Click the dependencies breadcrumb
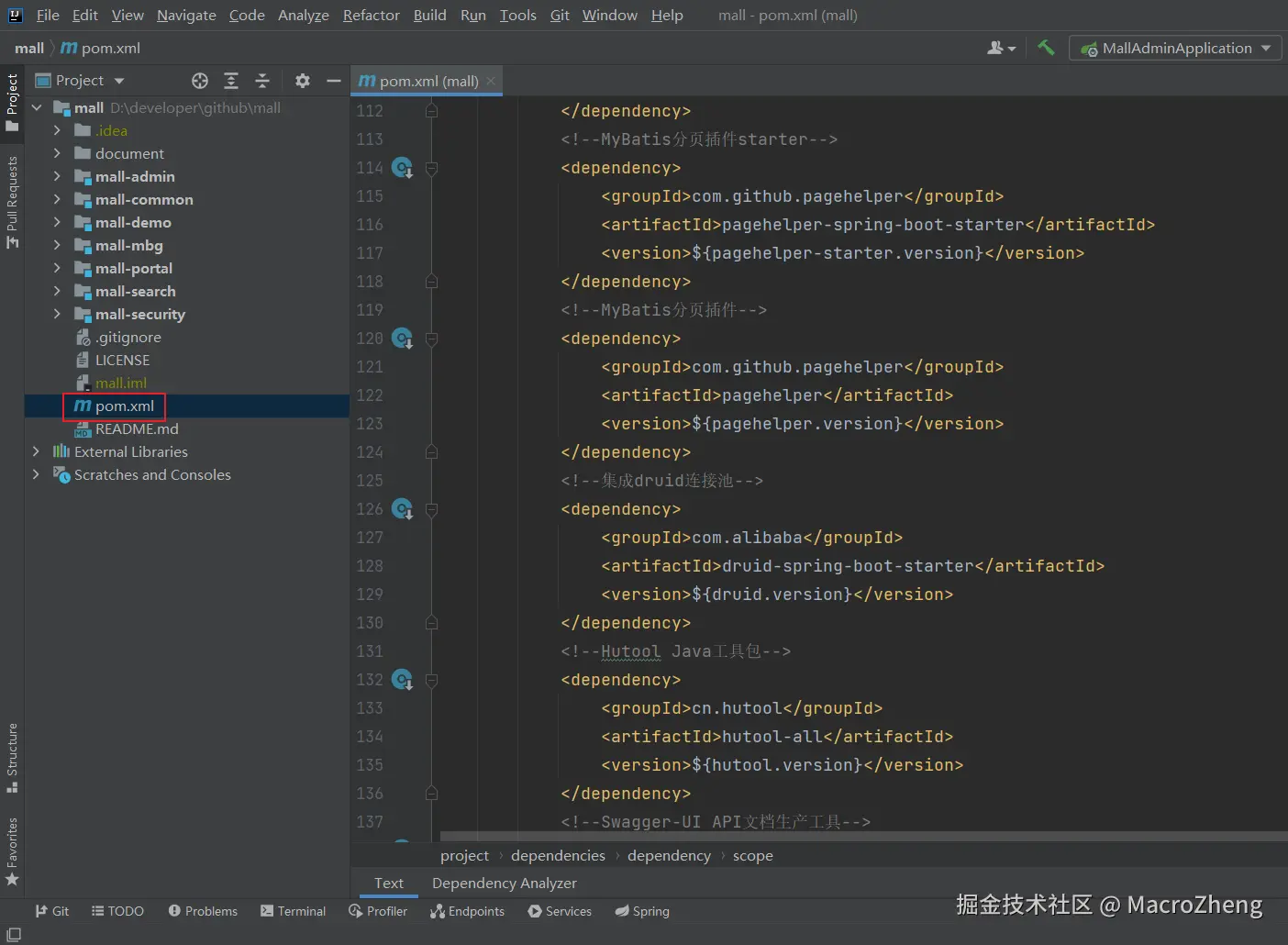Viewport: 1288px width, 945px height. [x=558, y=855]
